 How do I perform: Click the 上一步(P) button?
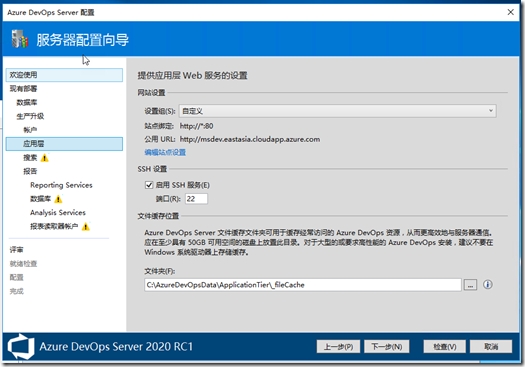(338, 347)
